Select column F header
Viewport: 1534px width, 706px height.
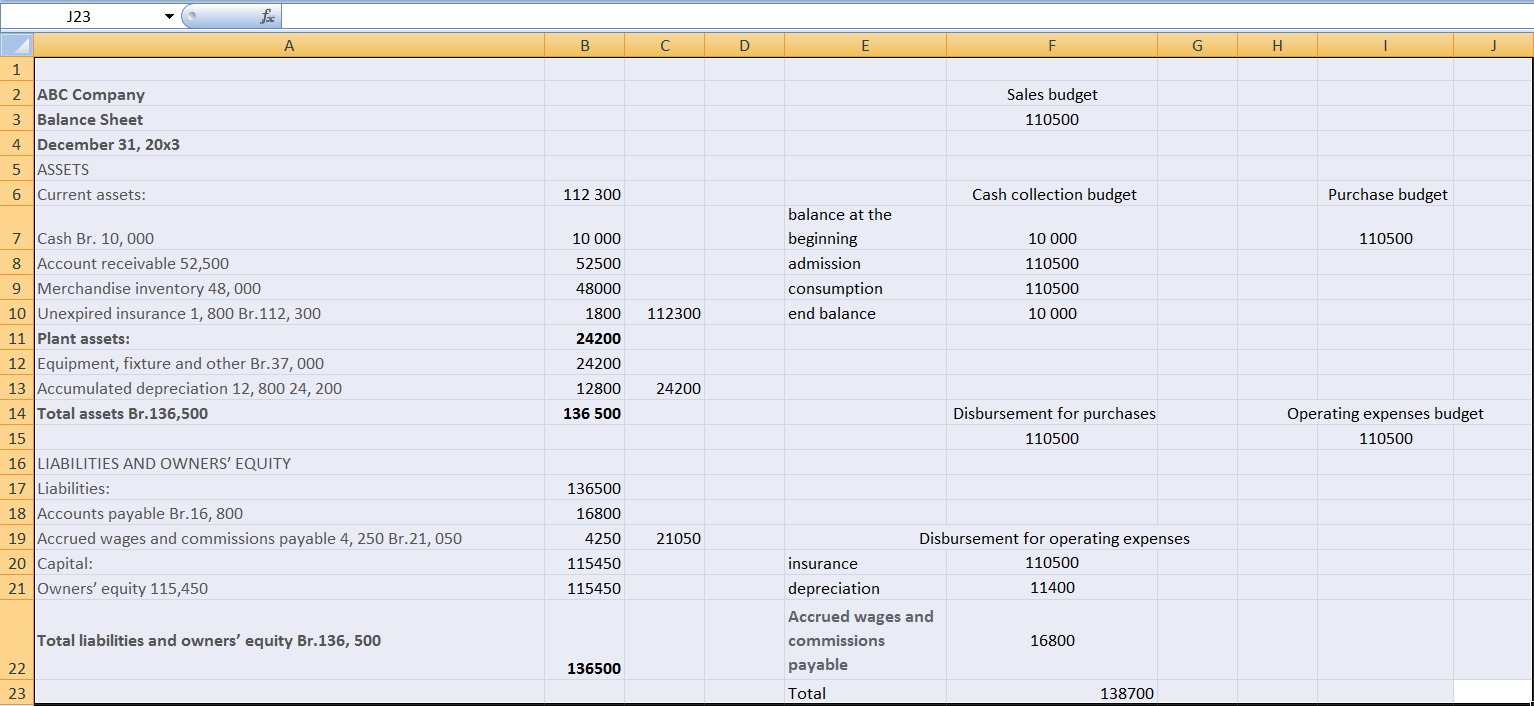tap(1051, 45)
